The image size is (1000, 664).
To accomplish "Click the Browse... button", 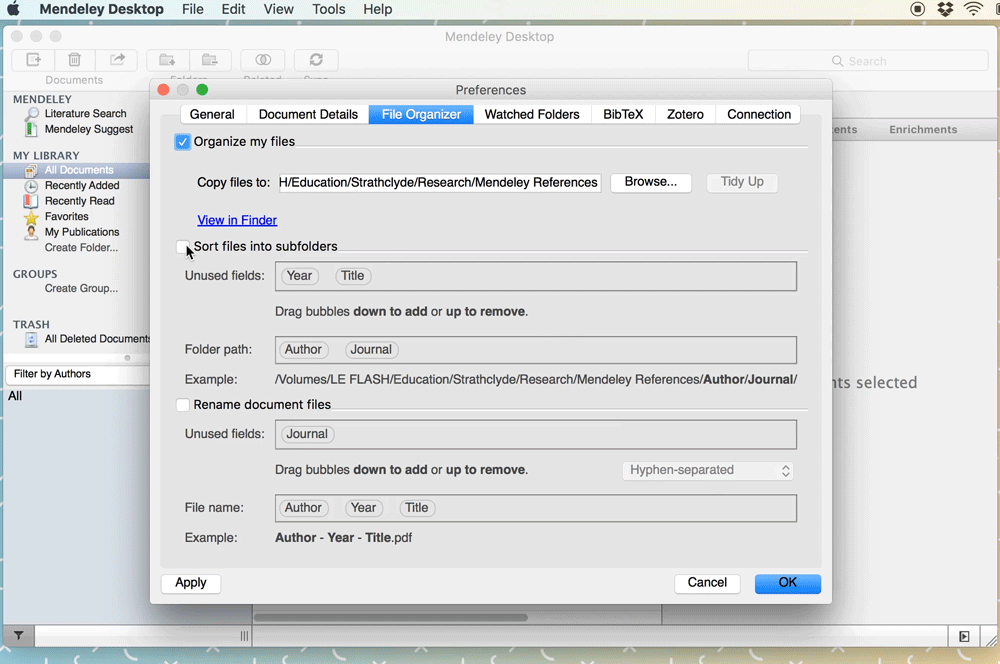I will pyautogui.click(x=651, y=182).
